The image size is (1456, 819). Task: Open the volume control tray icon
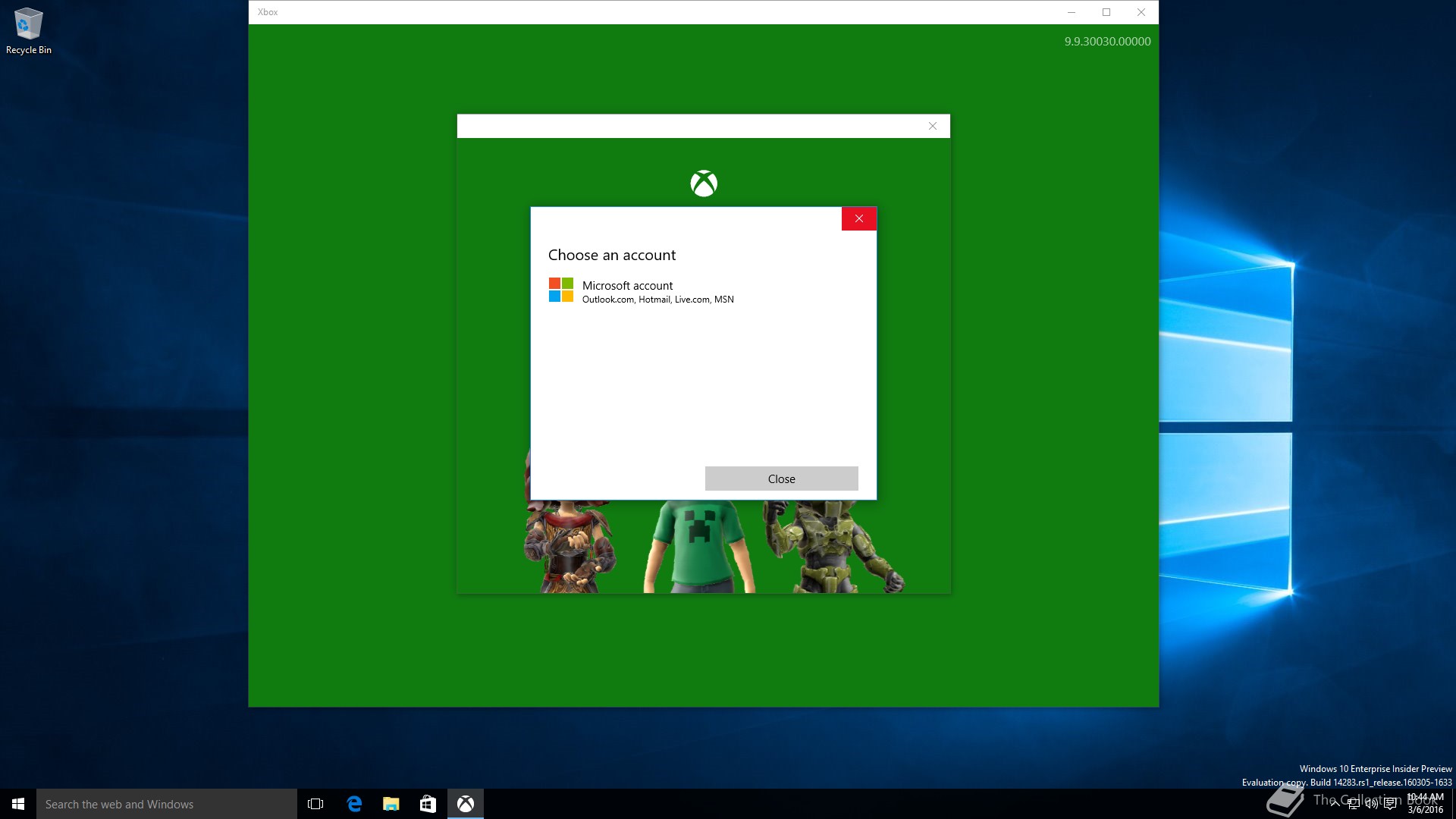[1372, 804]
